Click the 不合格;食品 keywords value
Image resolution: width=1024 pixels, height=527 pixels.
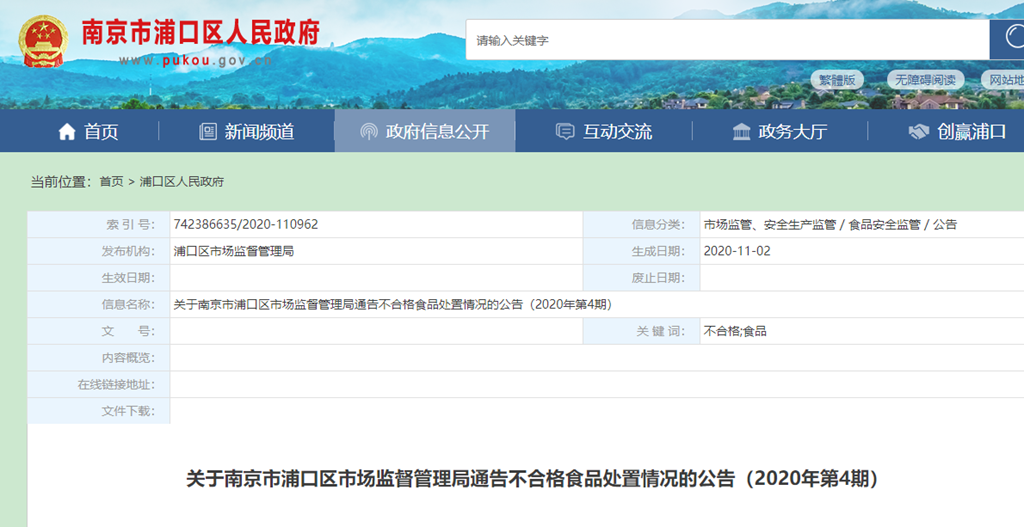point(735,331)
